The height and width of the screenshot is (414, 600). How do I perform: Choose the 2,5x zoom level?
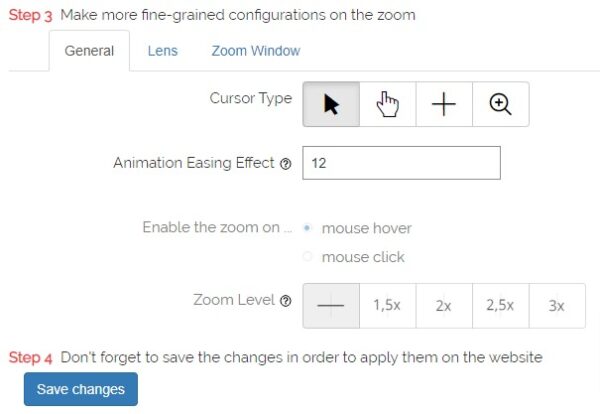pyautogui.click(x=500, y=306)
